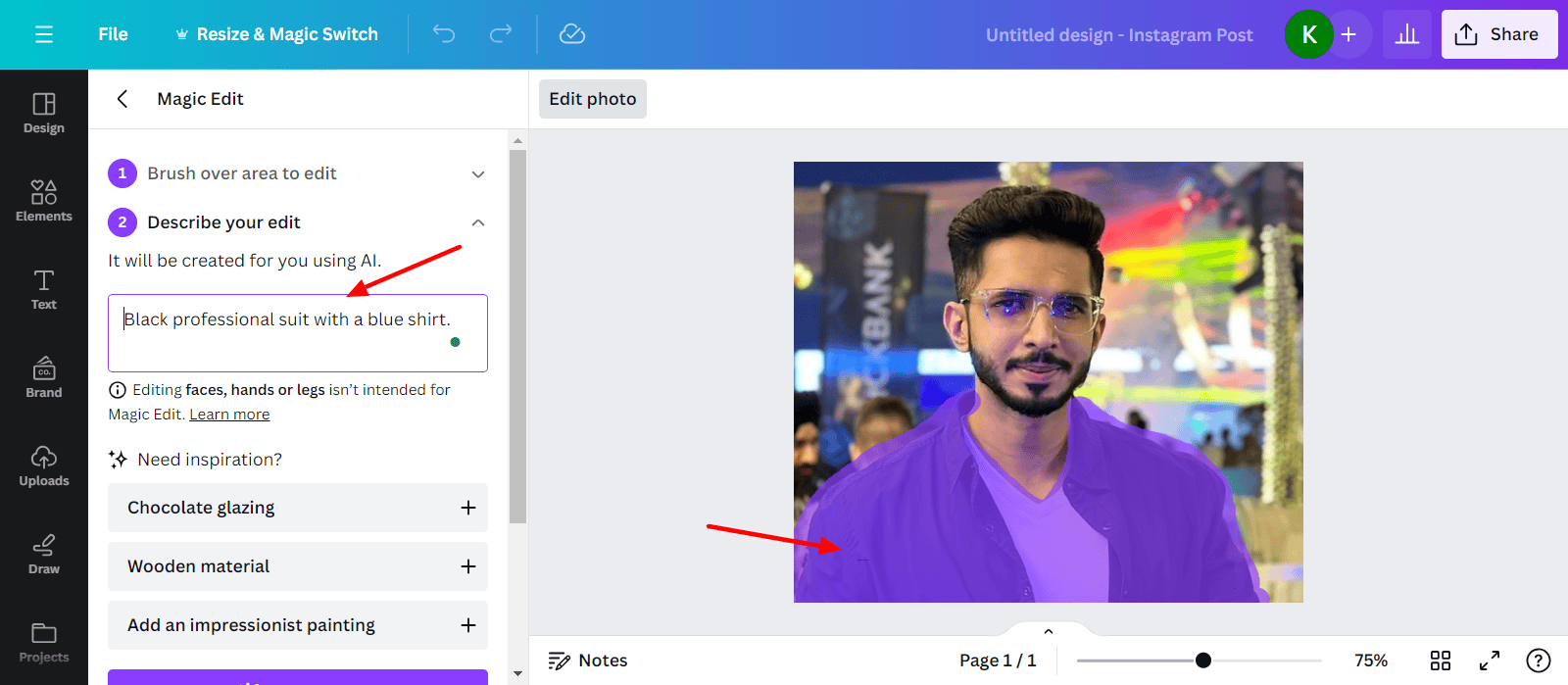Open the Uploads sidebar panel

pos(44,465)
